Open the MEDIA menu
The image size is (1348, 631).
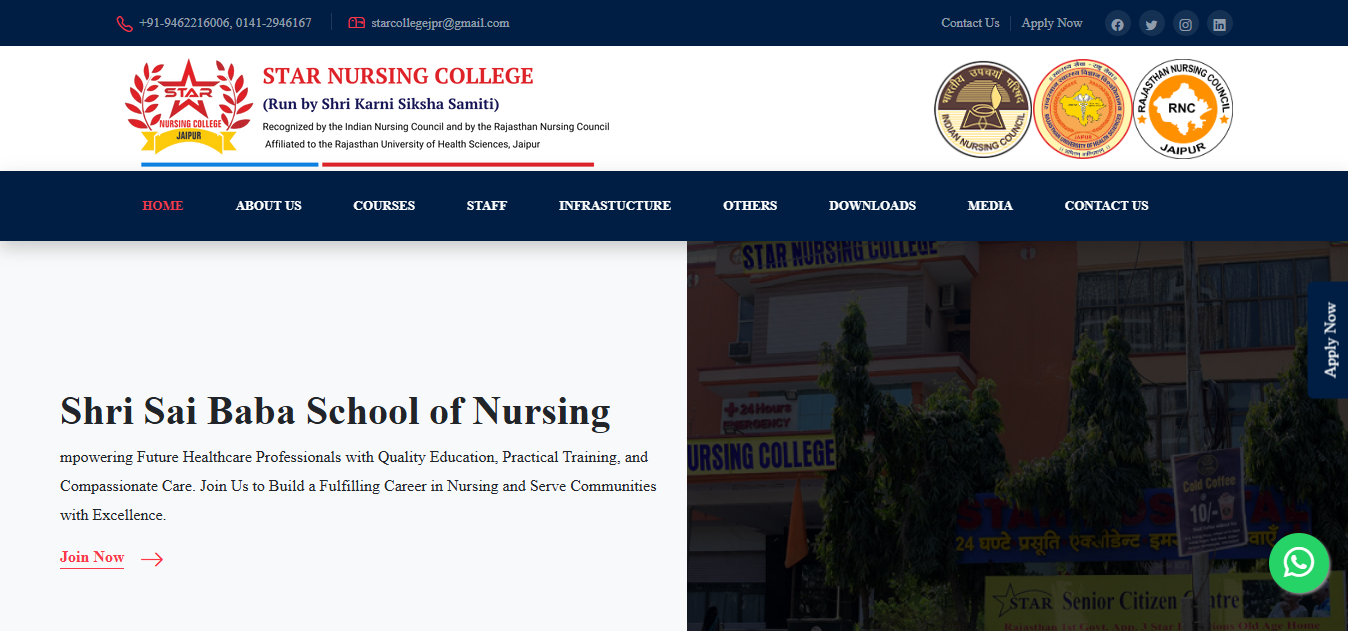click(990, 205)
